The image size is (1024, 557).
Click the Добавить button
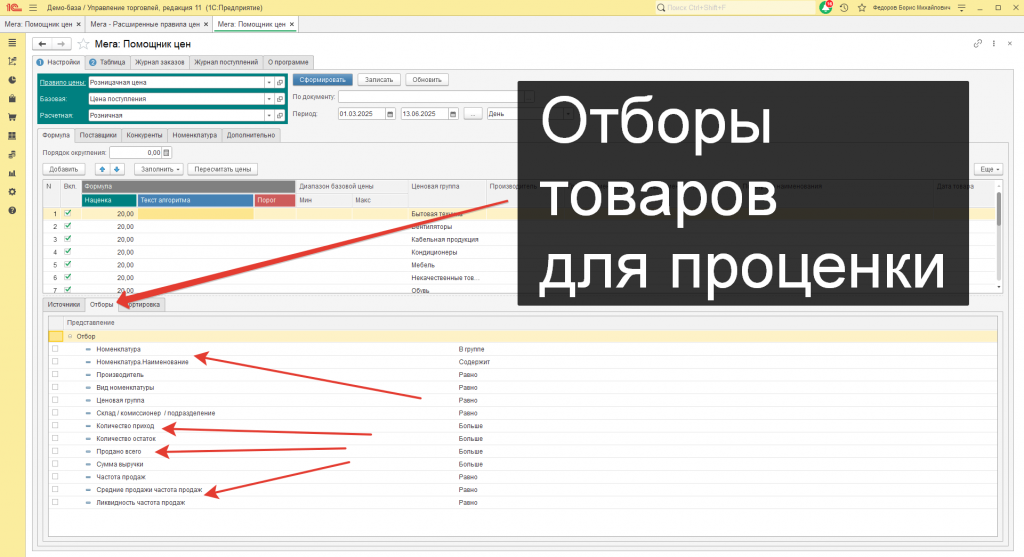64,169
